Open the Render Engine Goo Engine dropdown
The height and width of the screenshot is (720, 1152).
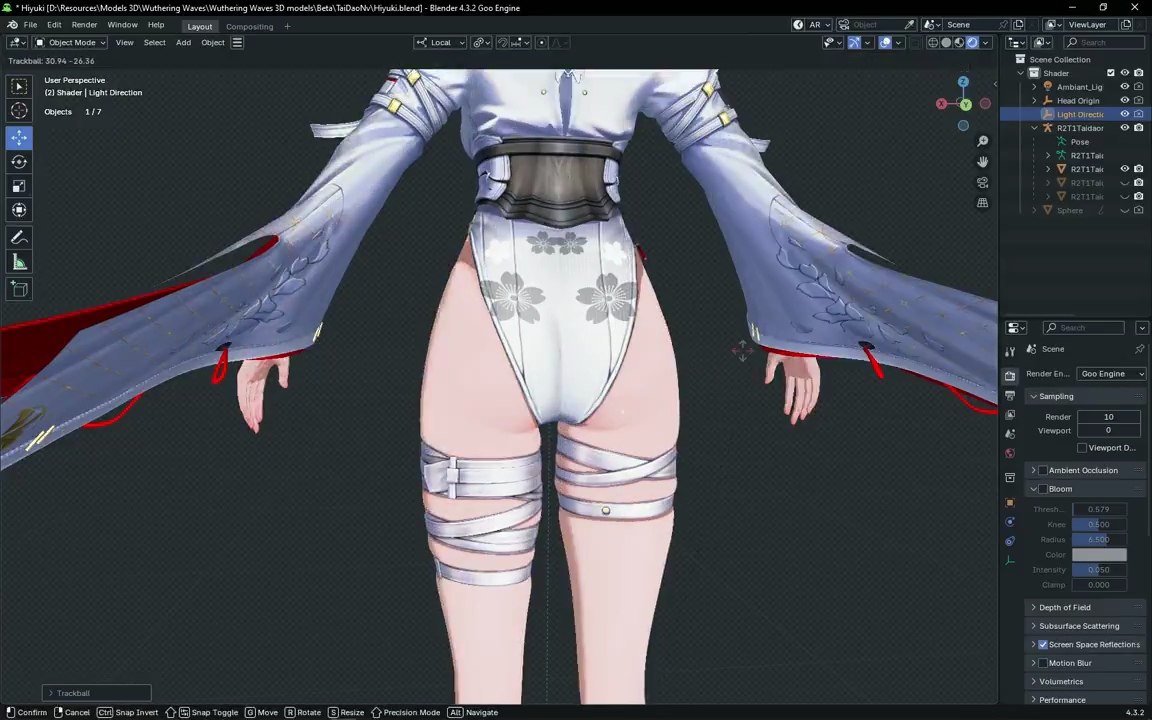coord(1111,374)
